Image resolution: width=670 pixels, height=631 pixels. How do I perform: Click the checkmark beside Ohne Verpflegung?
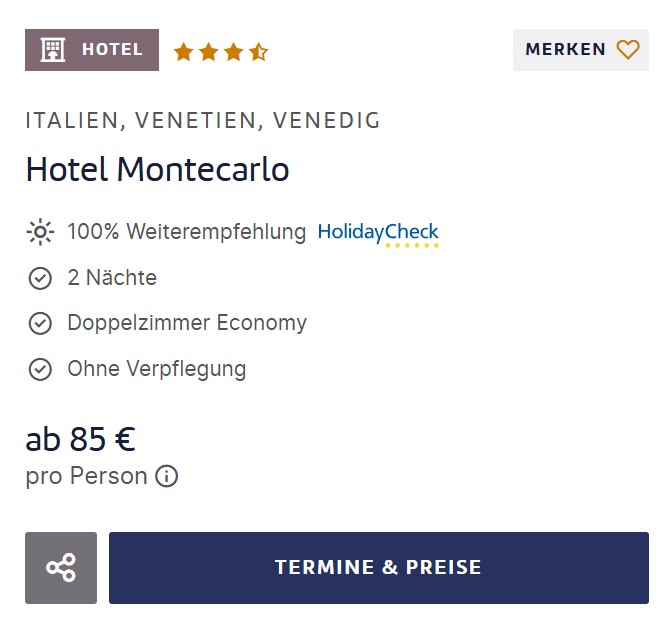[40, 370]
